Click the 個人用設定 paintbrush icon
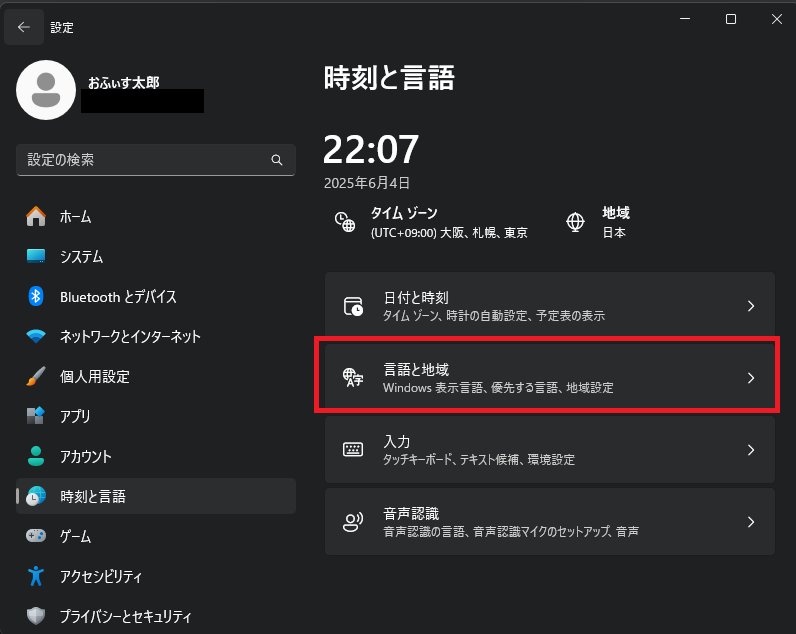 point(36,376)
